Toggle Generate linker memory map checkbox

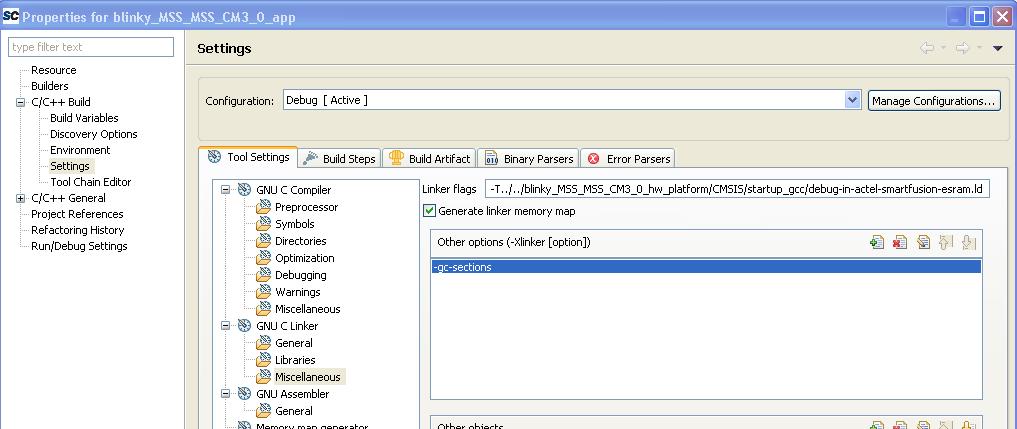(430, 211)
